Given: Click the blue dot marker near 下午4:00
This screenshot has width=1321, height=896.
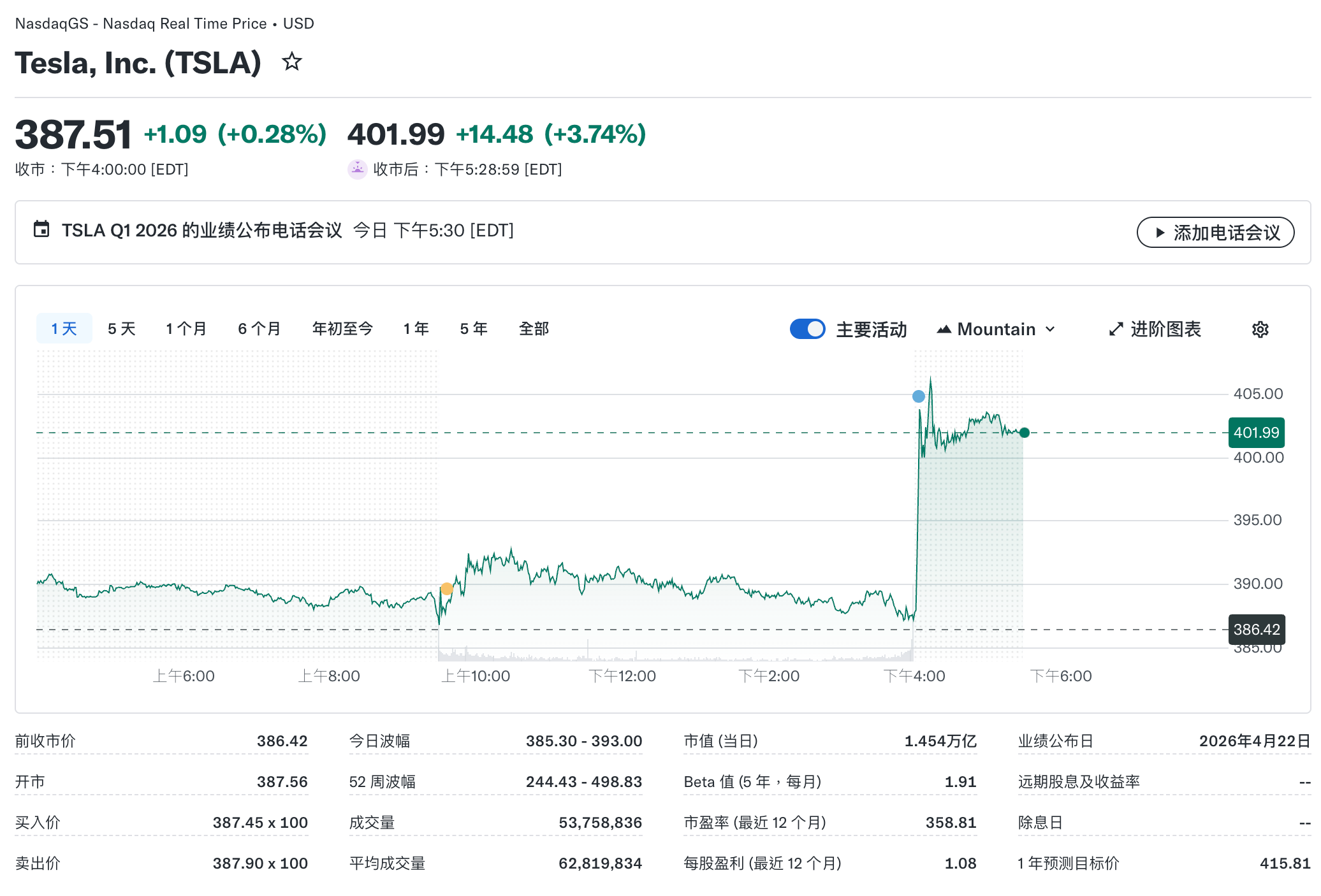Looking at the screenshot, I should (x=918, y=396).
